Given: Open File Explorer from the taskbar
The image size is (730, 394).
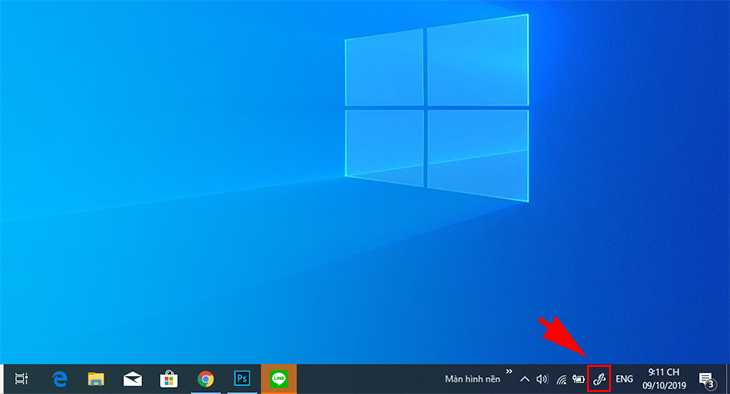Looking at the screenshot, I should [96, 379].
